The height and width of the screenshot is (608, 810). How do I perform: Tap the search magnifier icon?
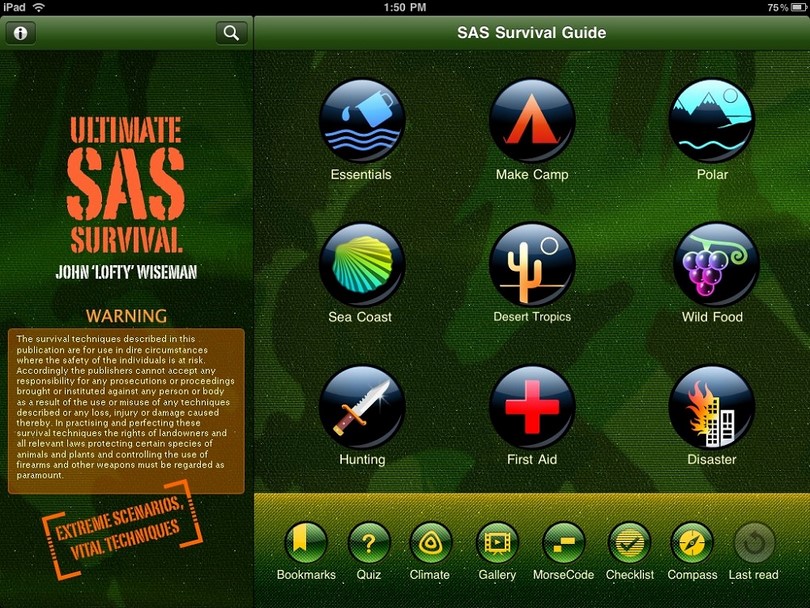pyautogui.click(x=231, y=32)
